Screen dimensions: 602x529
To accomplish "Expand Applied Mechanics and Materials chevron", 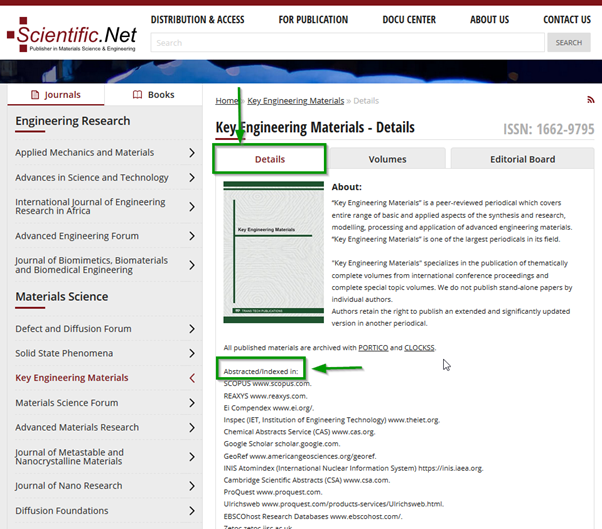I will (192, 153).
